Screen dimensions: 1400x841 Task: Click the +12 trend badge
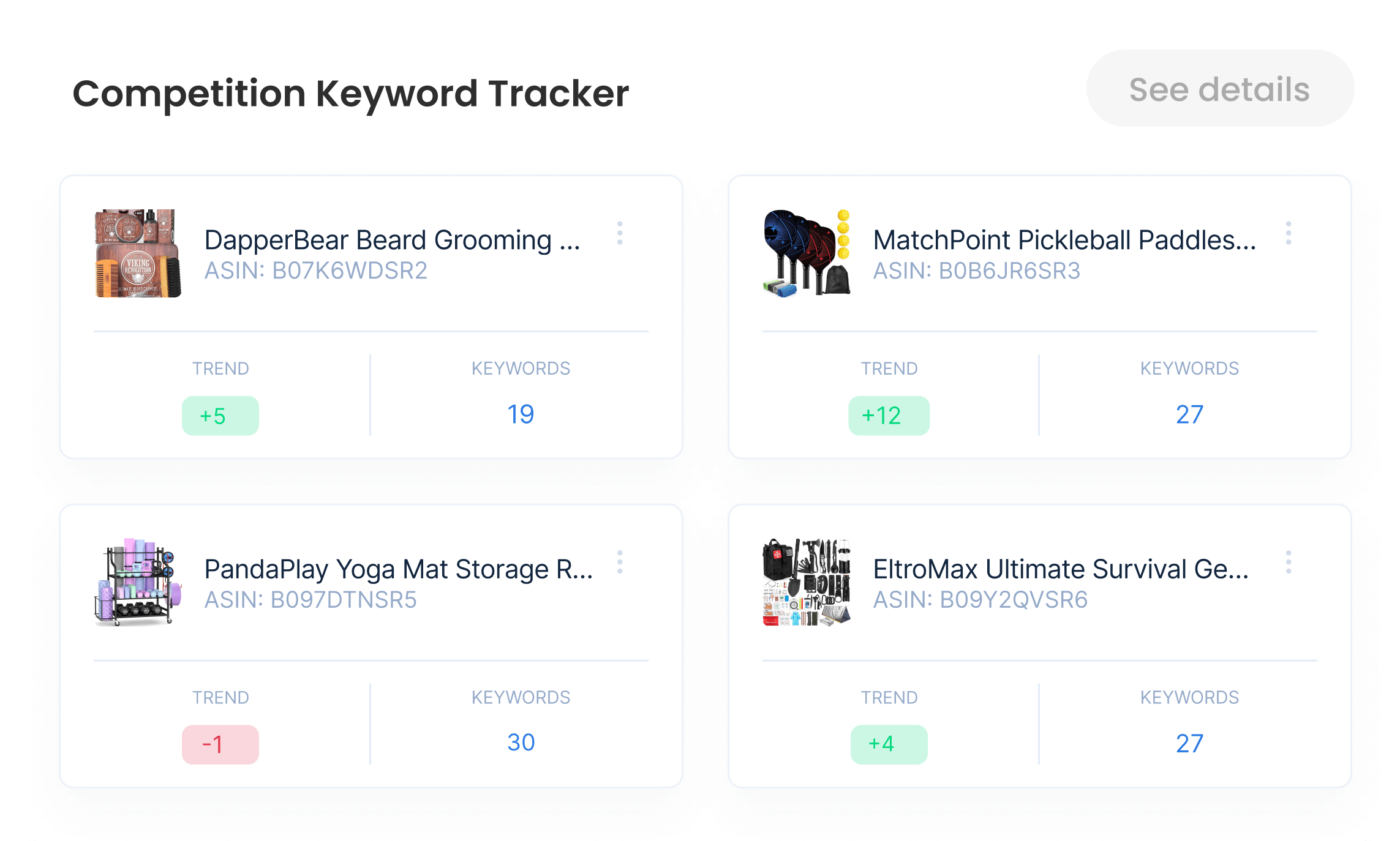[889, 416]
